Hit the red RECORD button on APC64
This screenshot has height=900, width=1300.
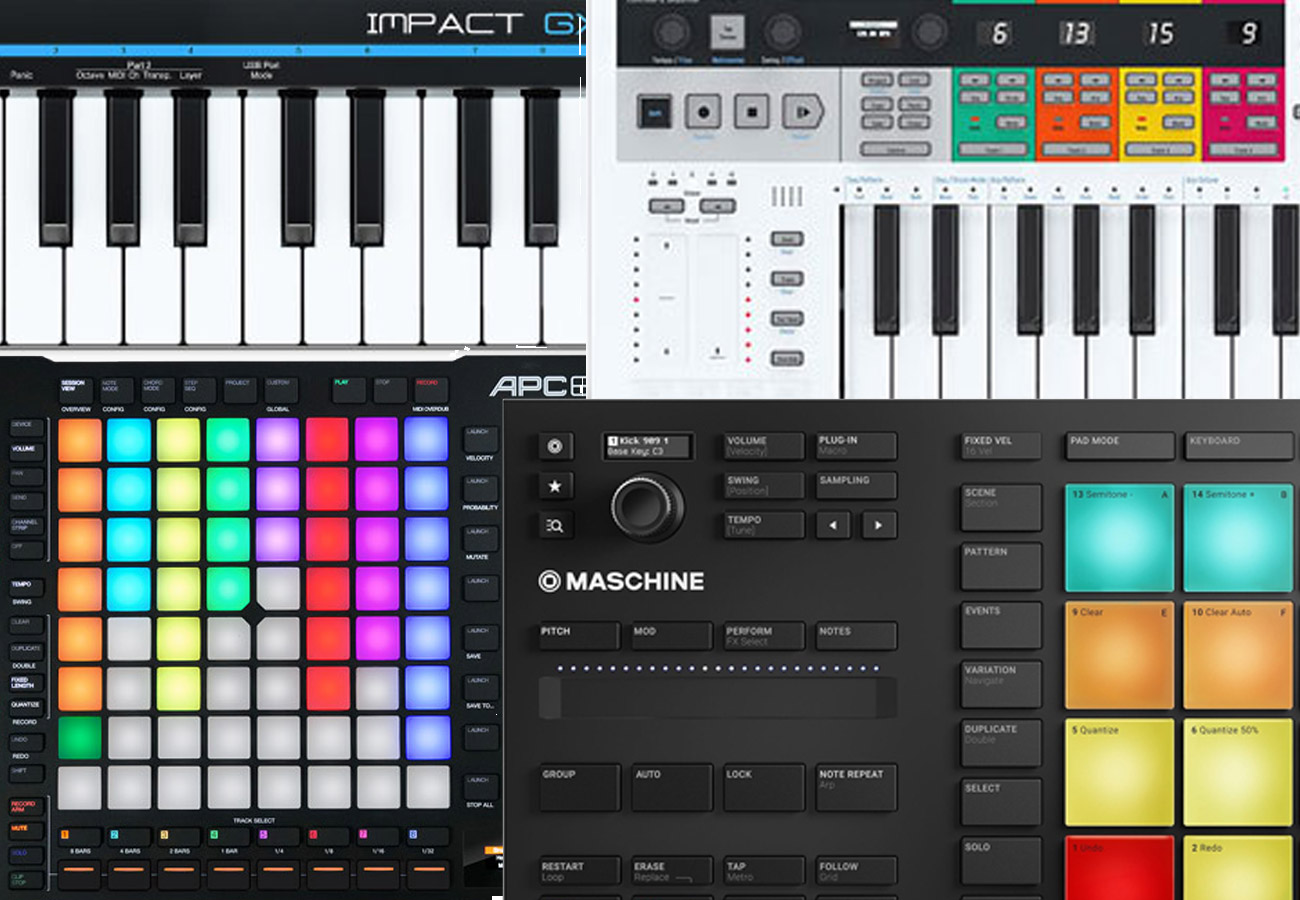tap(431, 389)
